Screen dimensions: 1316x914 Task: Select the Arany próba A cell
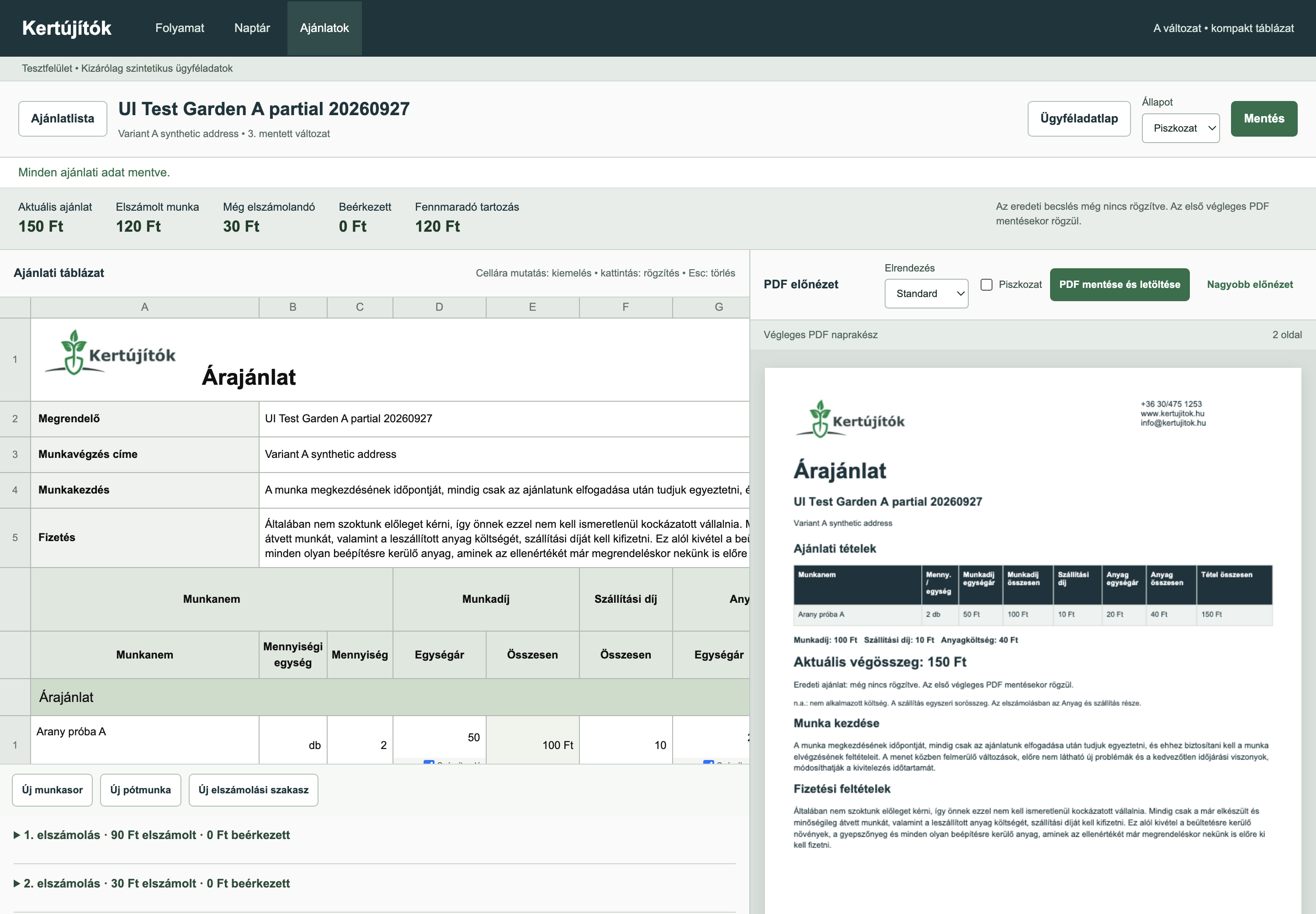tap(145, 739)
